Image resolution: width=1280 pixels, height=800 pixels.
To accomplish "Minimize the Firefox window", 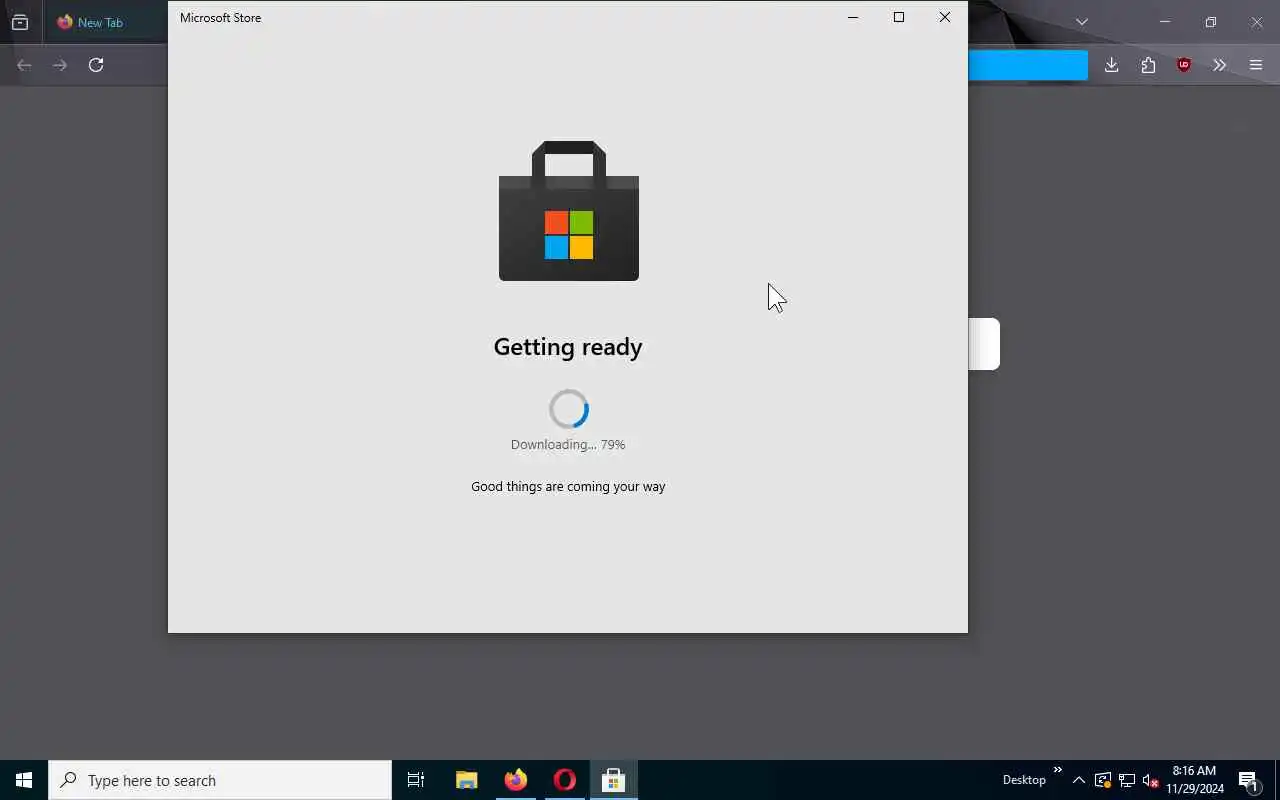I will [x=1165, y=22].
